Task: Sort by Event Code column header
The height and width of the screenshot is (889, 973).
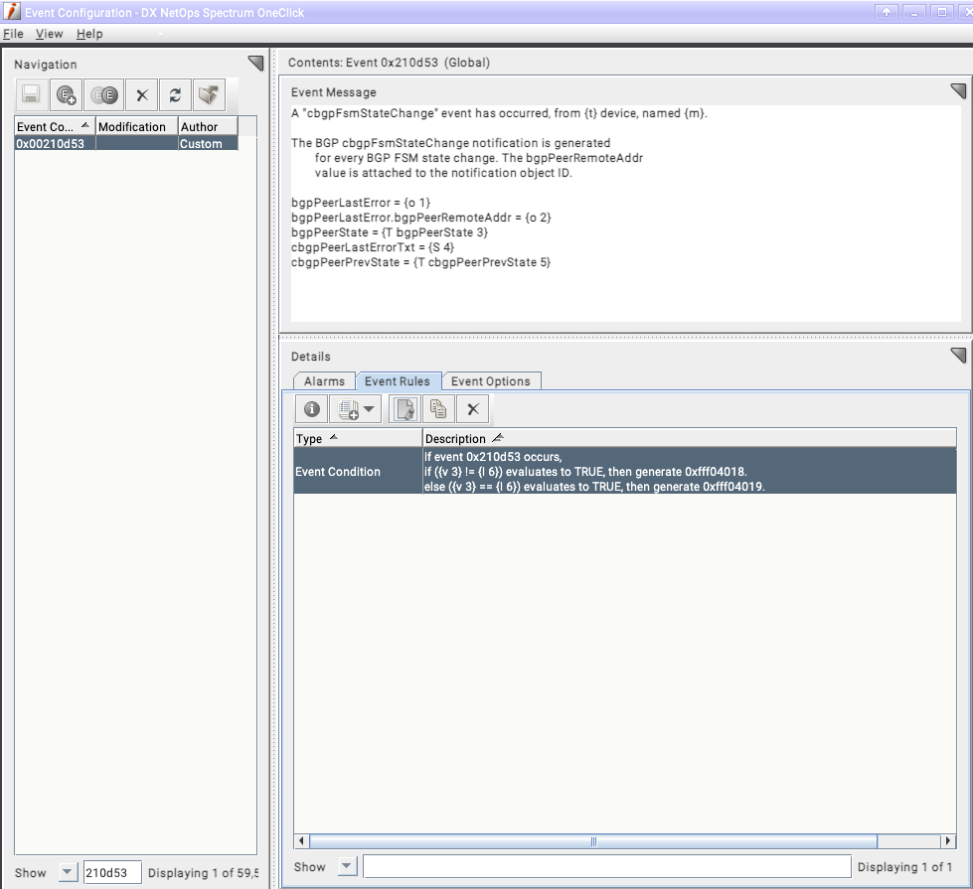Action: click(x=50, y=127)
